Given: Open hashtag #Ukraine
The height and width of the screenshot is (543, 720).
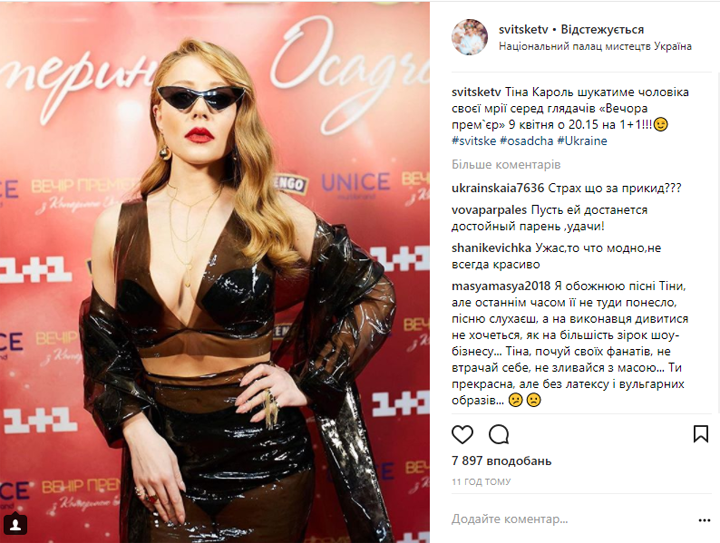Looking at the screenshot, I should (x=582, y=141).
